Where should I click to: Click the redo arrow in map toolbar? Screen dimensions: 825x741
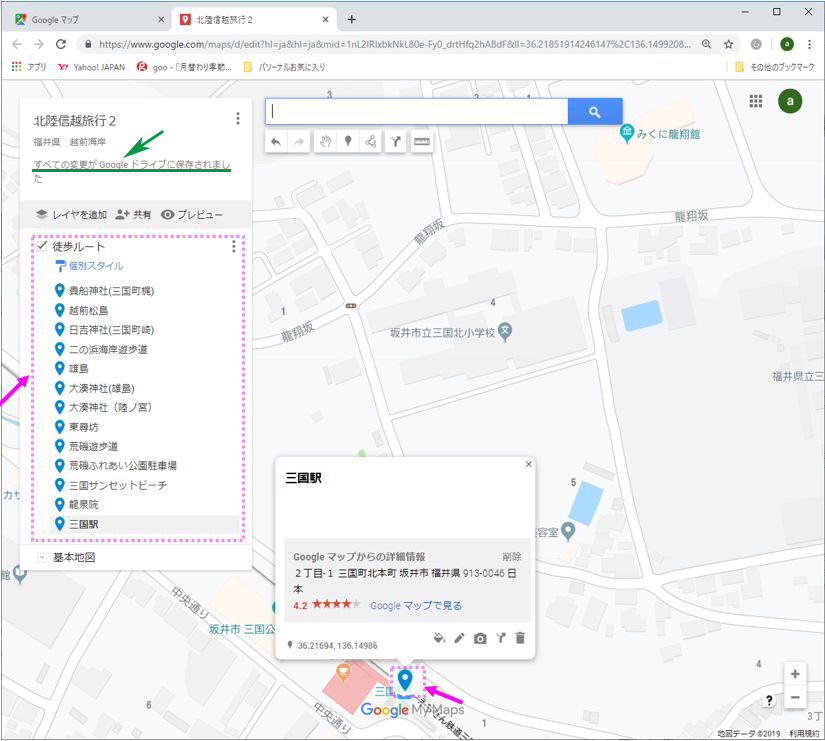pos(298,142)
